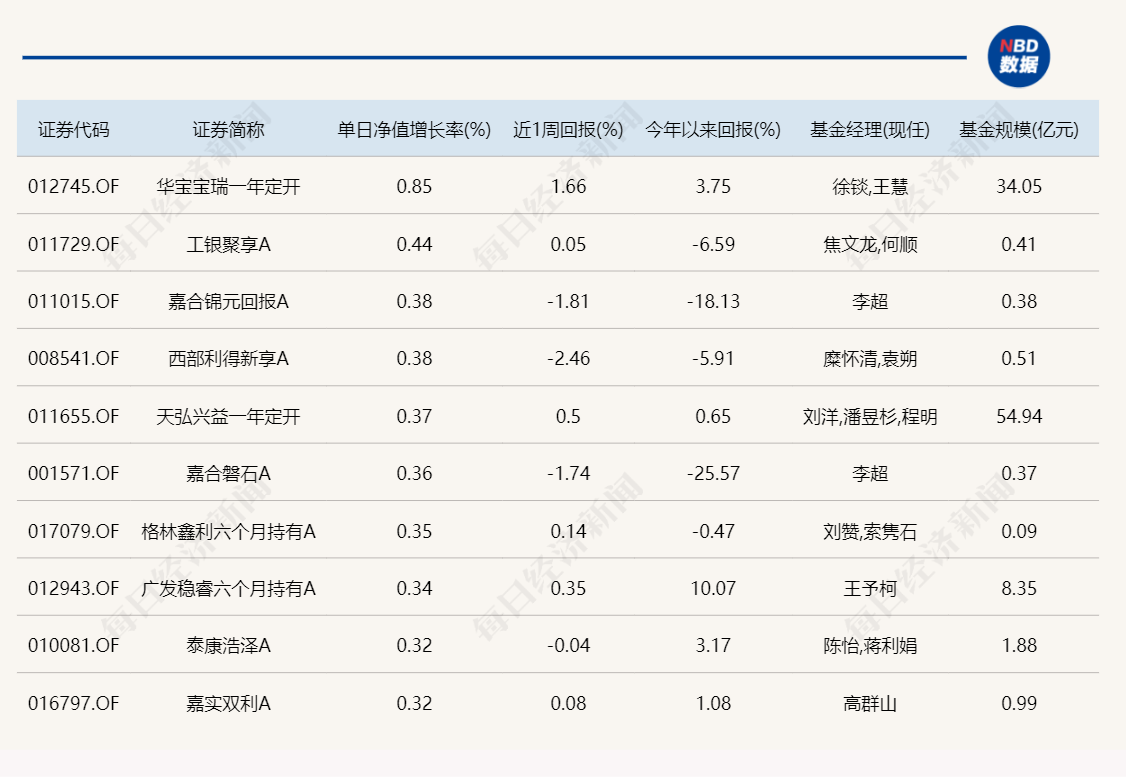Viewport: 1126px width, 777px height.
Task: Select the 单日净值增长率(%) column header
Action: point(414,130)
